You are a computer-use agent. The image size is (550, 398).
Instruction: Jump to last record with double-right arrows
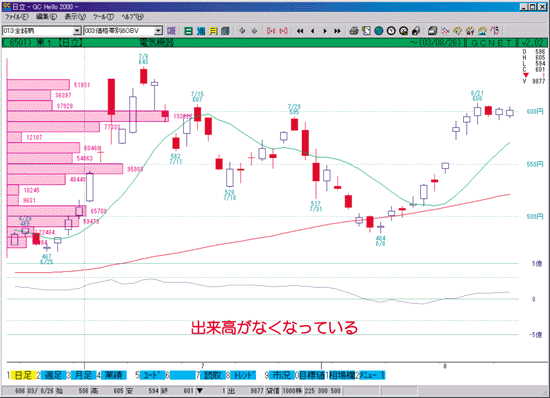point(337,31)
